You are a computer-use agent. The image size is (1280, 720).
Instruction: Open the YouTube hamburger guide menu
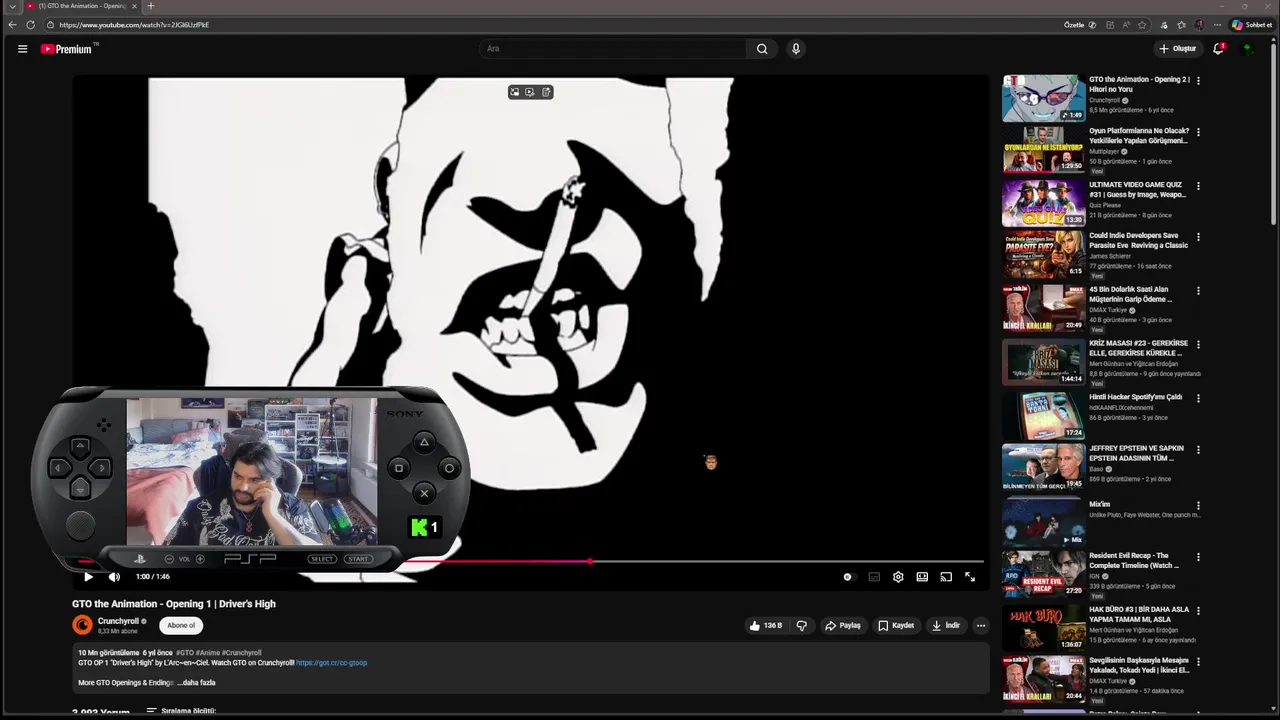[x=22, y=48]
